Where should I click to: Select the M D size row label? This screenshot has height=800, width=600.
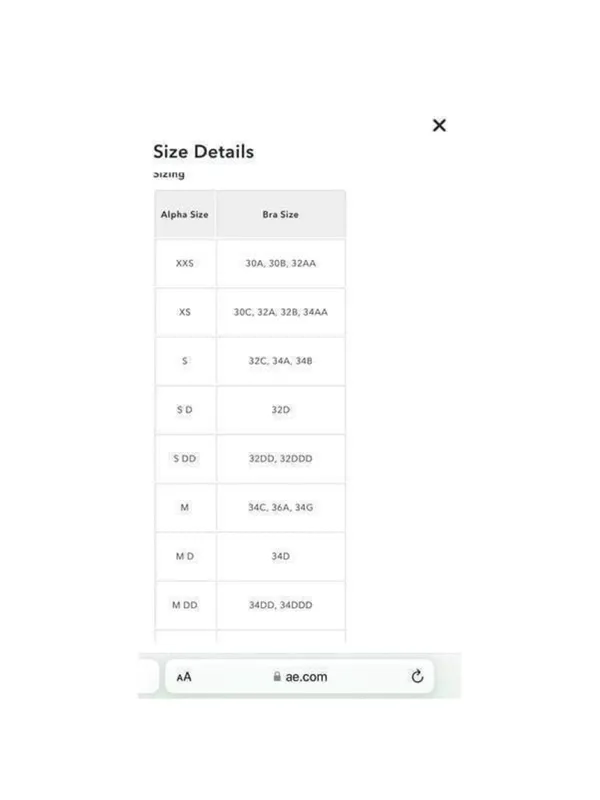tap(185, 556)
